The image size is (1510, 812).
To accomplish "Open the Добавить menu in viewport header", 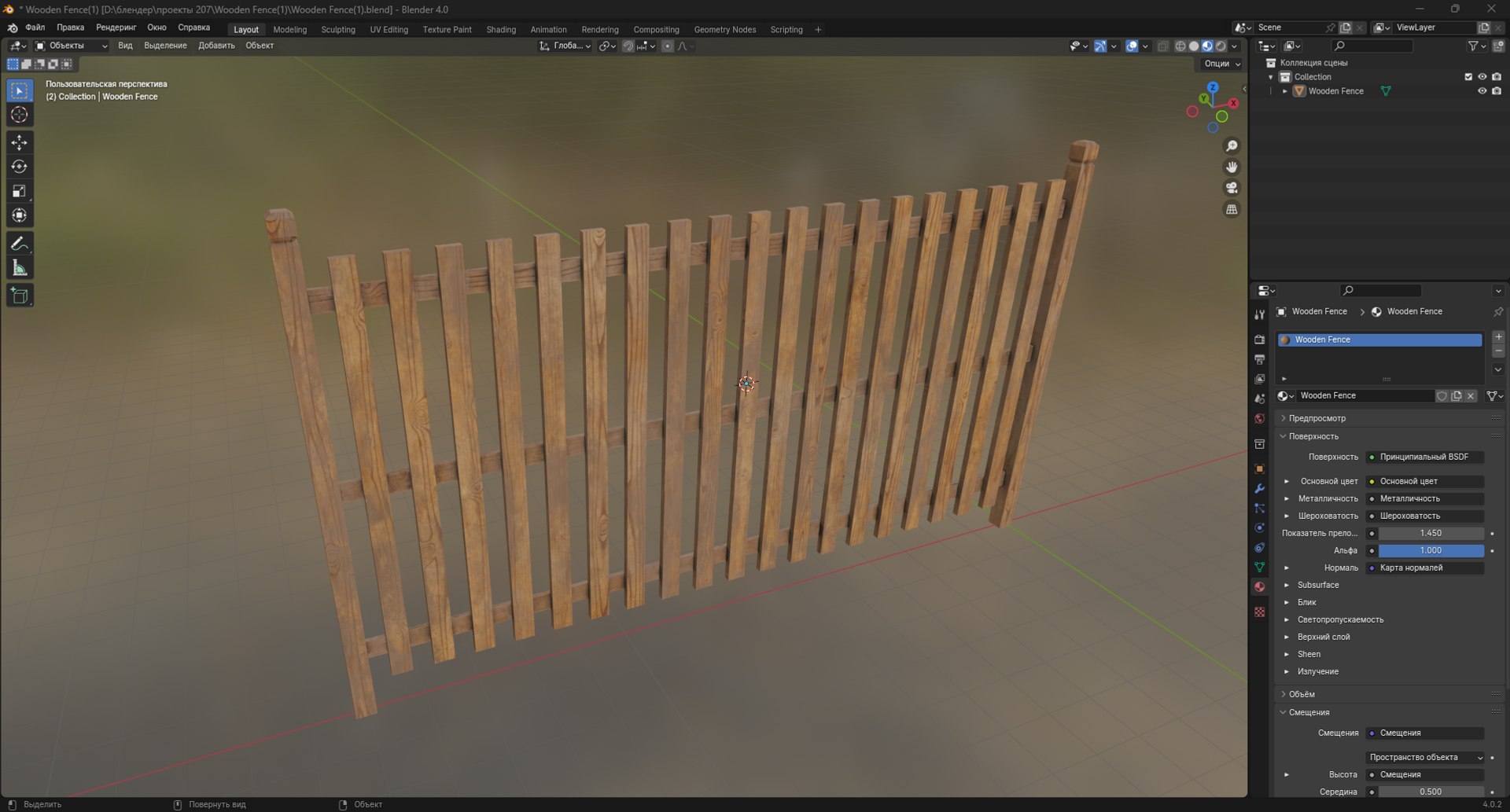I will 216,46.
